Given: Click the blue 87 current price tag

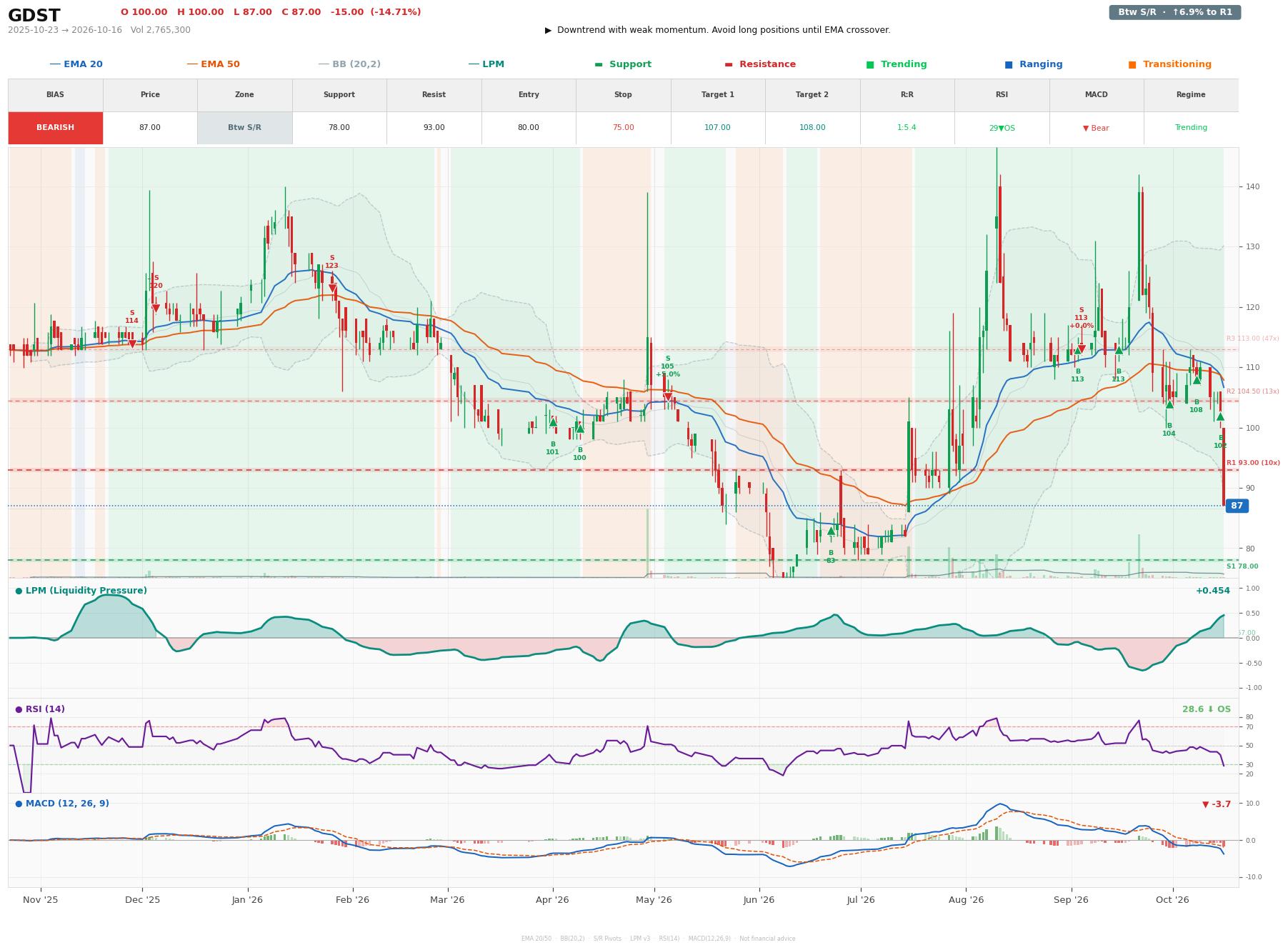Looking at the screenshot, I should [1237, 506].
